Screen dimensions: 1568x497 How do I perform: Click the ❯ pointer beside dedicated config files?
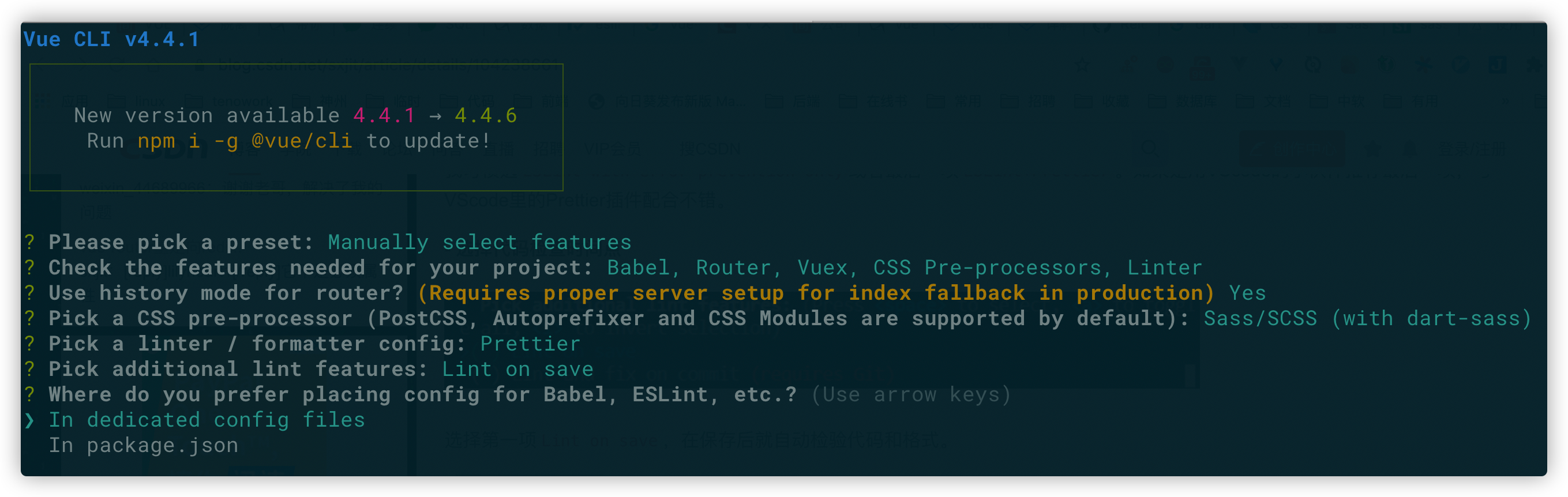(29, 420)
